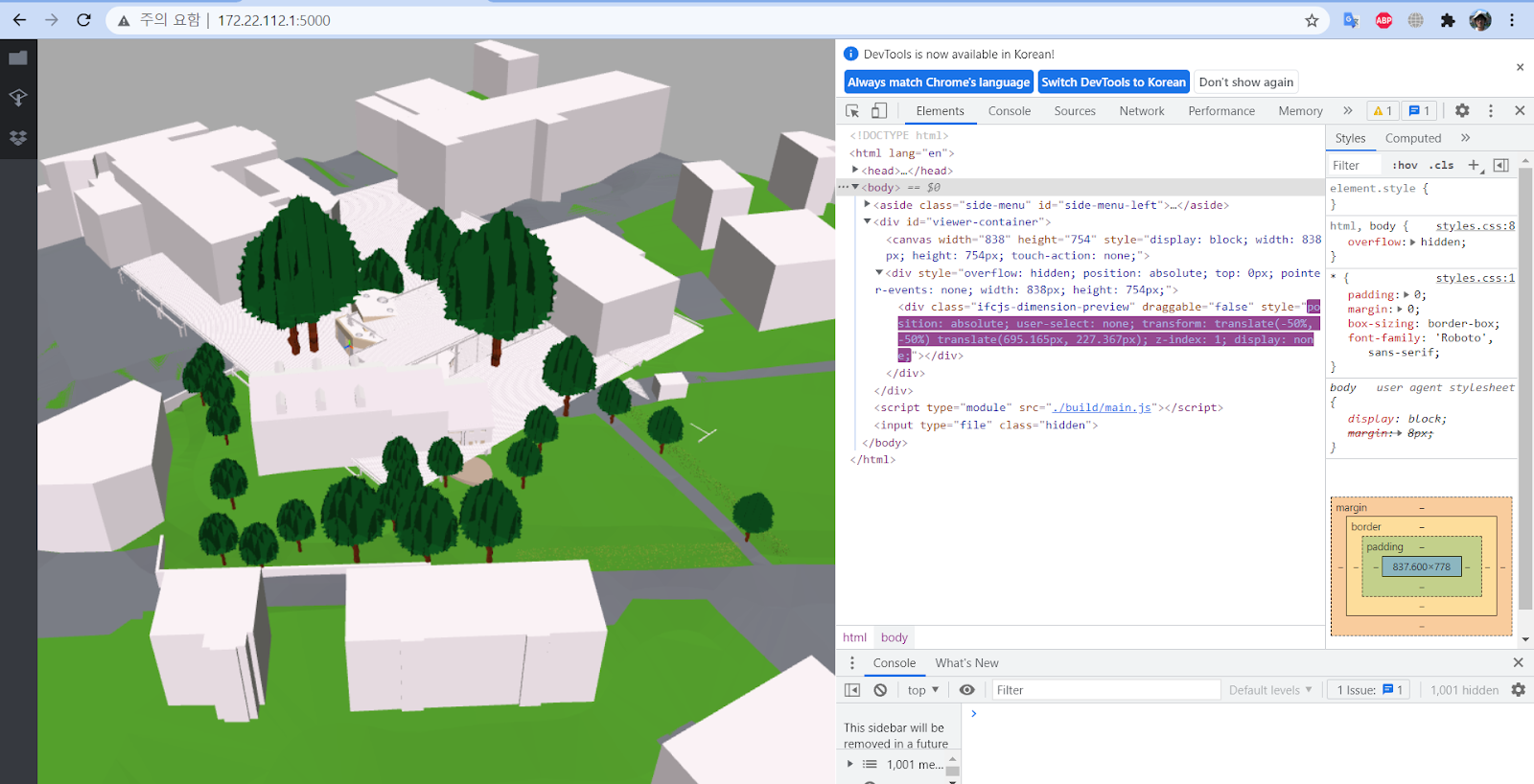This screenshot has width=1534, height=784.
Task: Collapse the body element node
Action: pos(855,187)
